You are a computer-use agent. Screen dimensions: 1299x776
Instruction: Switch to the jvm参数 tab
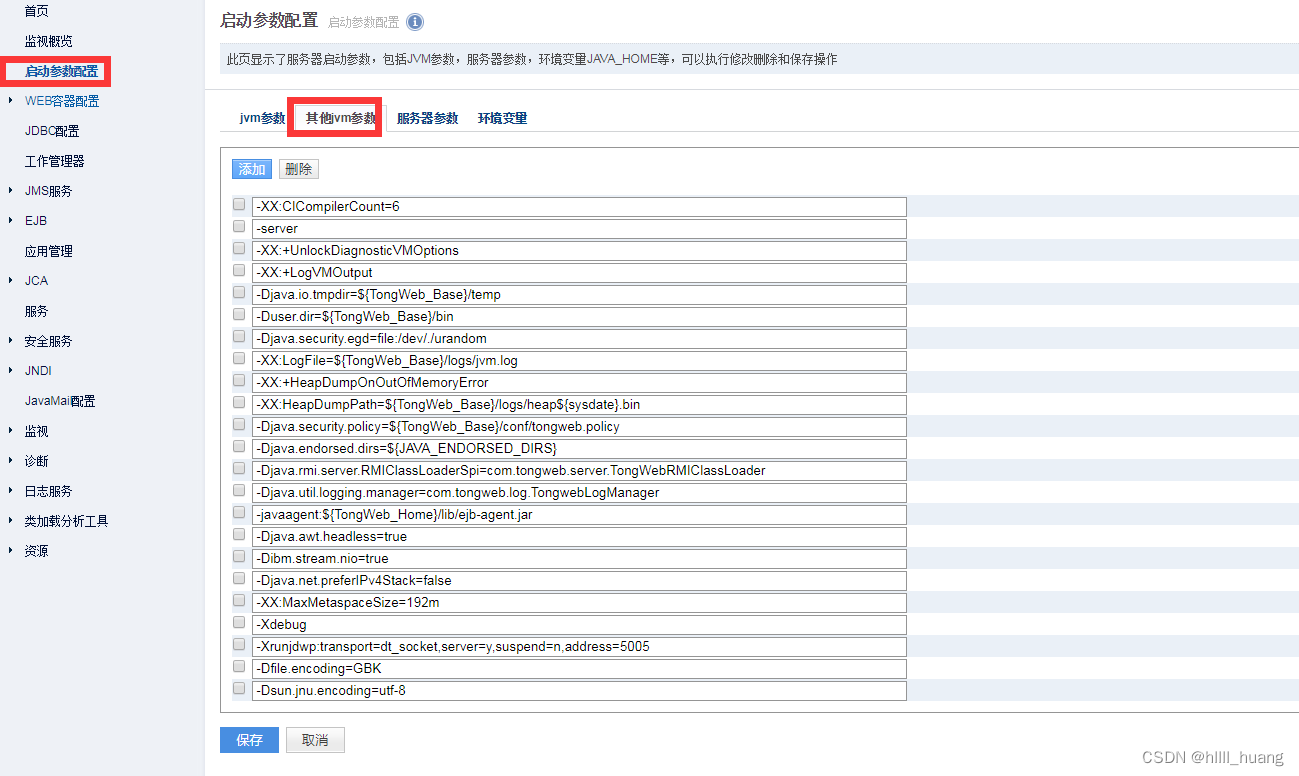(x=261, y=117)
